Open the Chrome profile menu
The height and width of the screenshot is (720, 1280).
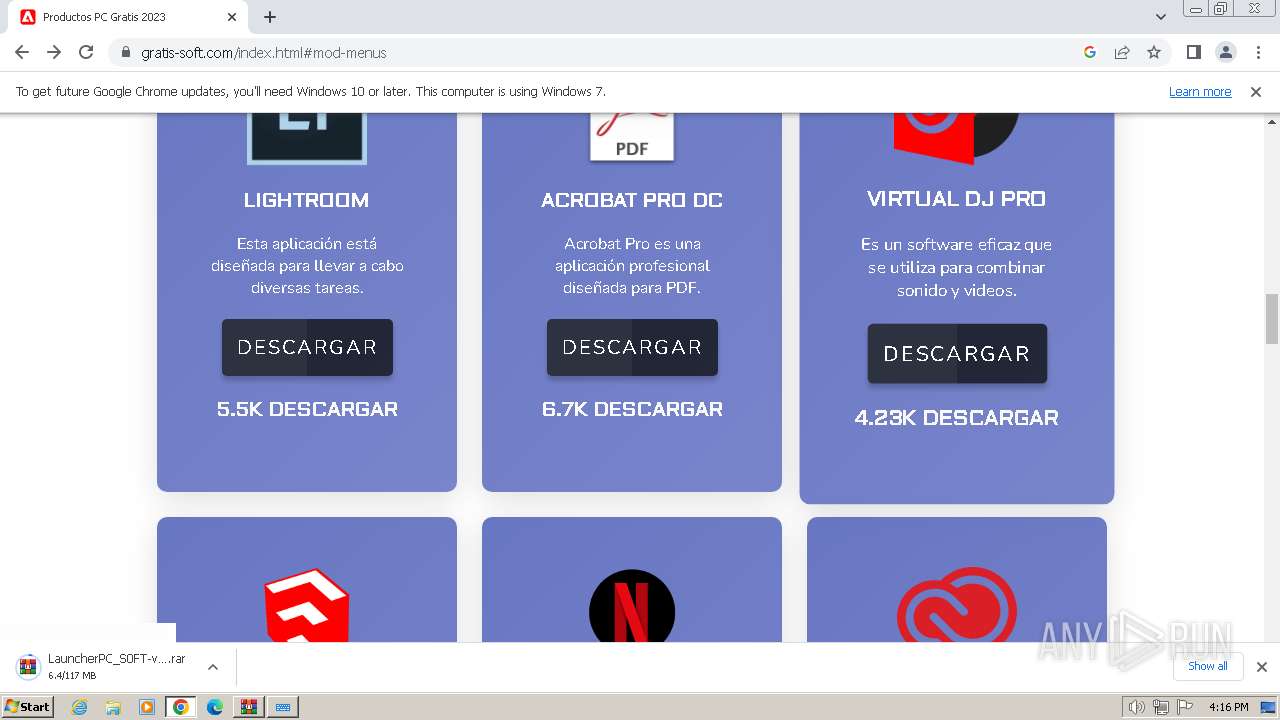[1225, 52]
